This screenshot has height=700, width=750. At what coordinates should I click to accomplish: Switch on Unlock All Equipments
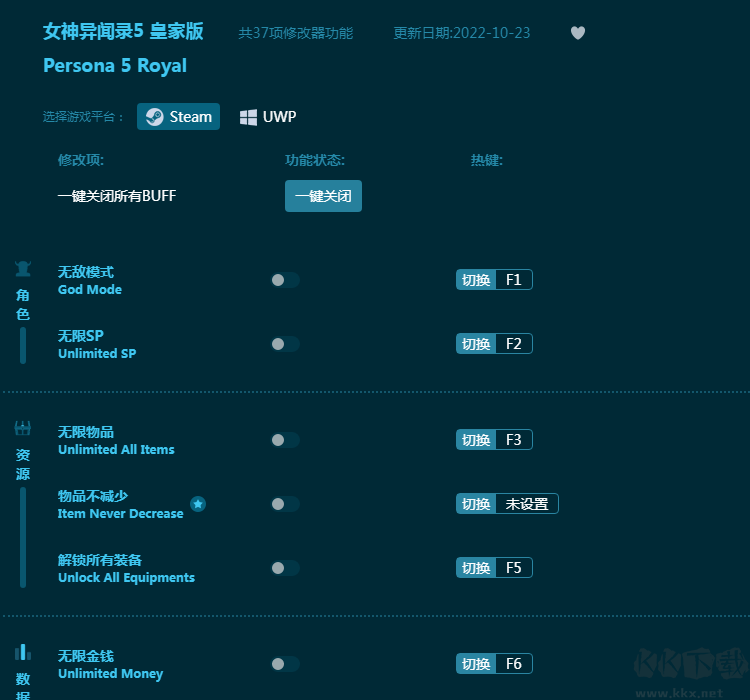pos(284,568)
